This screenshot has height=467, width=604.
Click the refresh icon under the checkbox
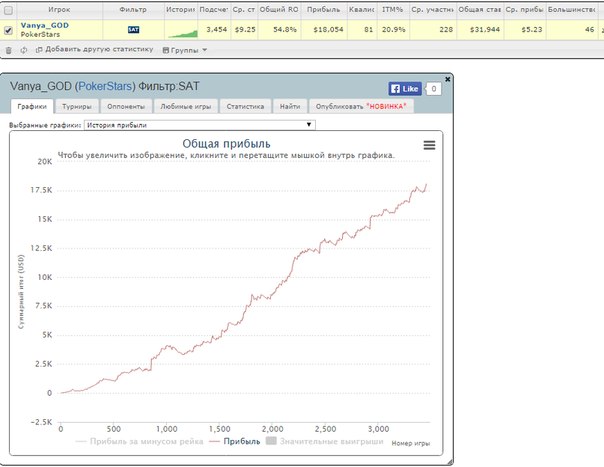(x=23, y=49)
